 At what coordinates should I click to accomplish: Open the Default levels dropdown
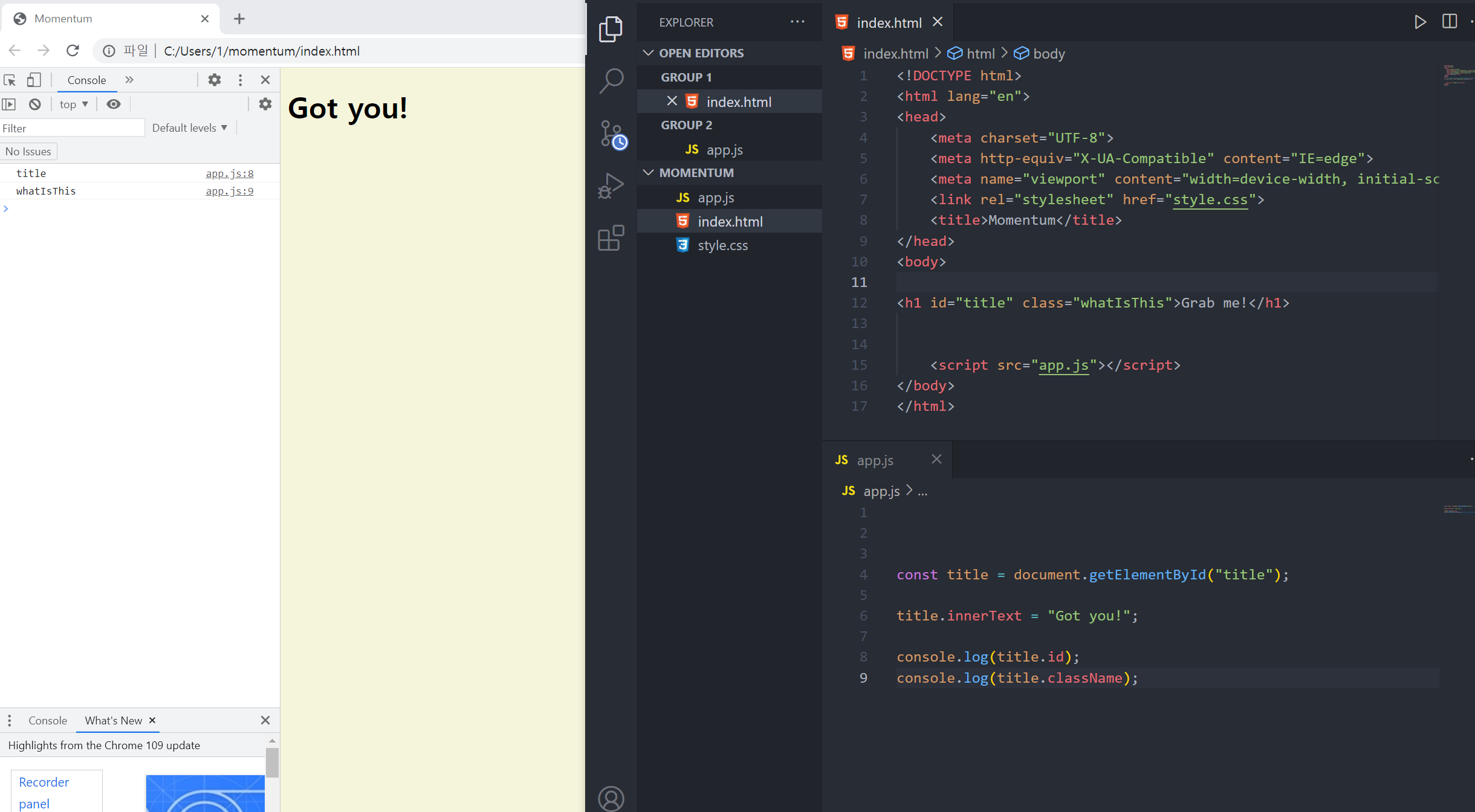point(190,128)
